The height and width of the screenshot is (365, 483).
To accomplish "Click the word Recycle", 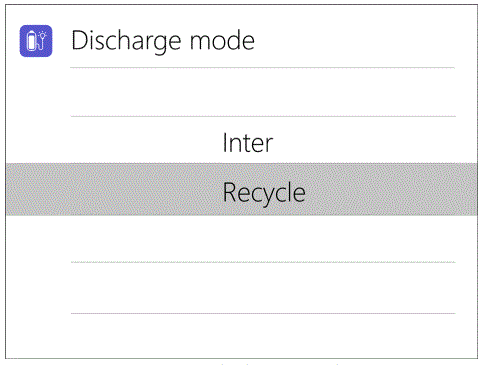I will tap(264, 192).
